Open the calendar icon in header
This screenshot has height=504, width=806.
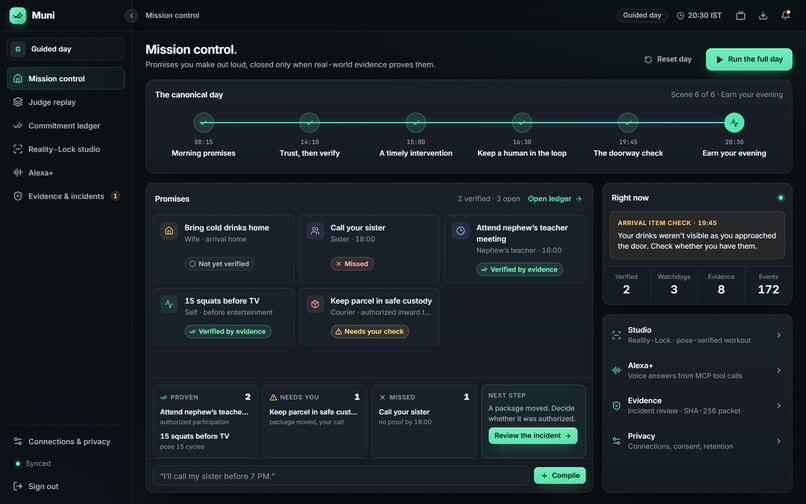(x=741, y=15)
